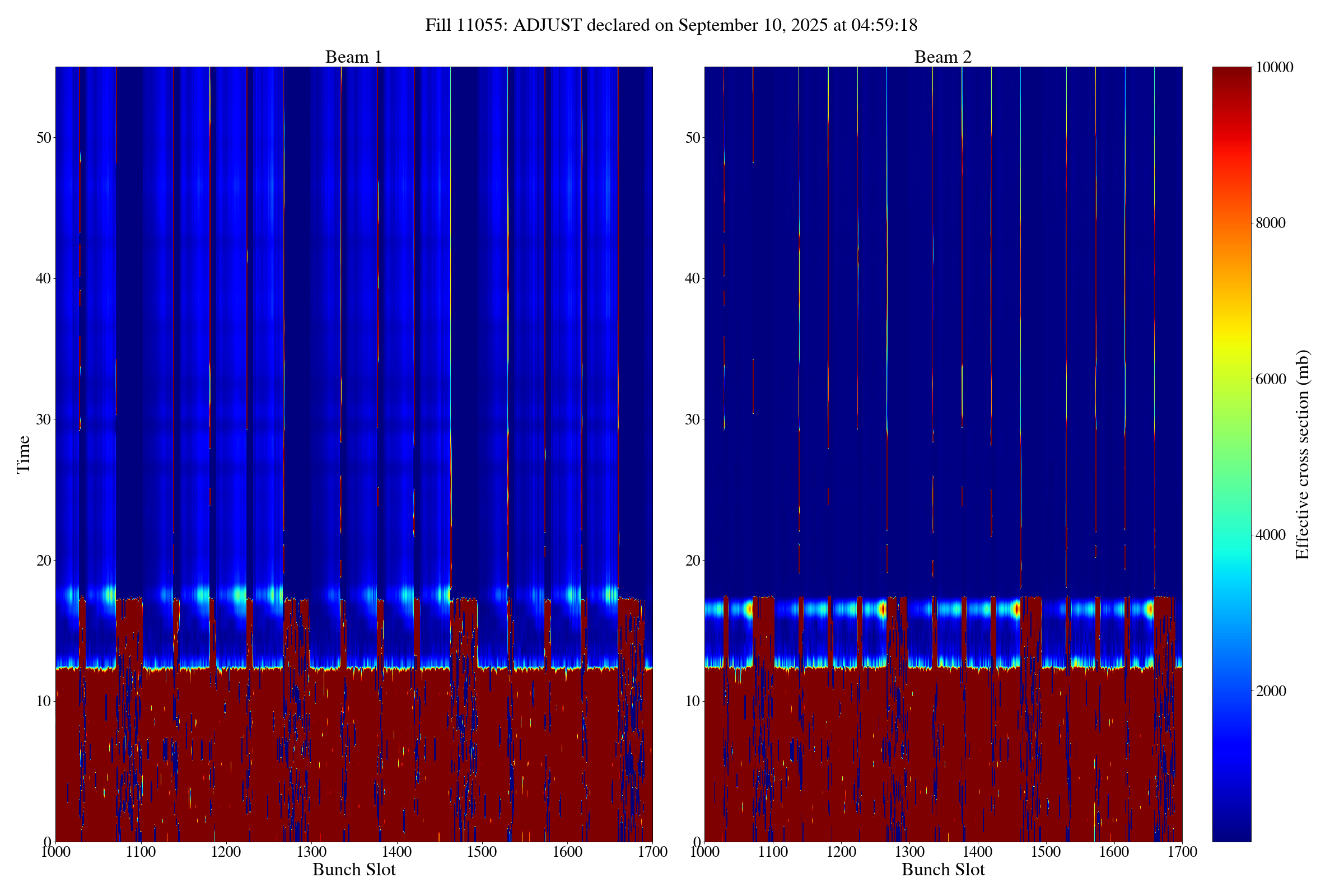Image resolution: width=1344 pixels, height=896 pixels.
Task: Click the 1100 tick label under Beam 1
Action: 141,852
